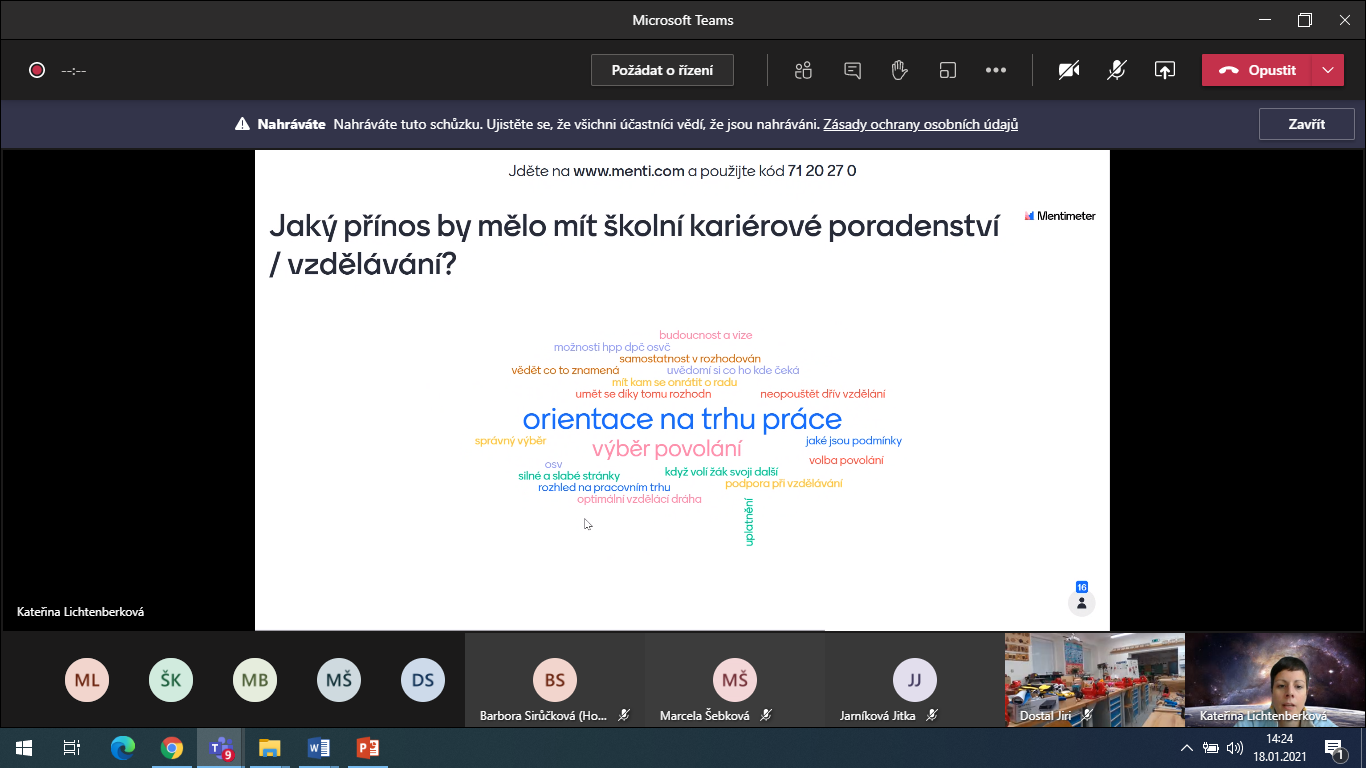Open the Zásady ochrany osobních údajů link
Image resolution: width=1366 pixels, height=768 pixels.
[920, 125]
